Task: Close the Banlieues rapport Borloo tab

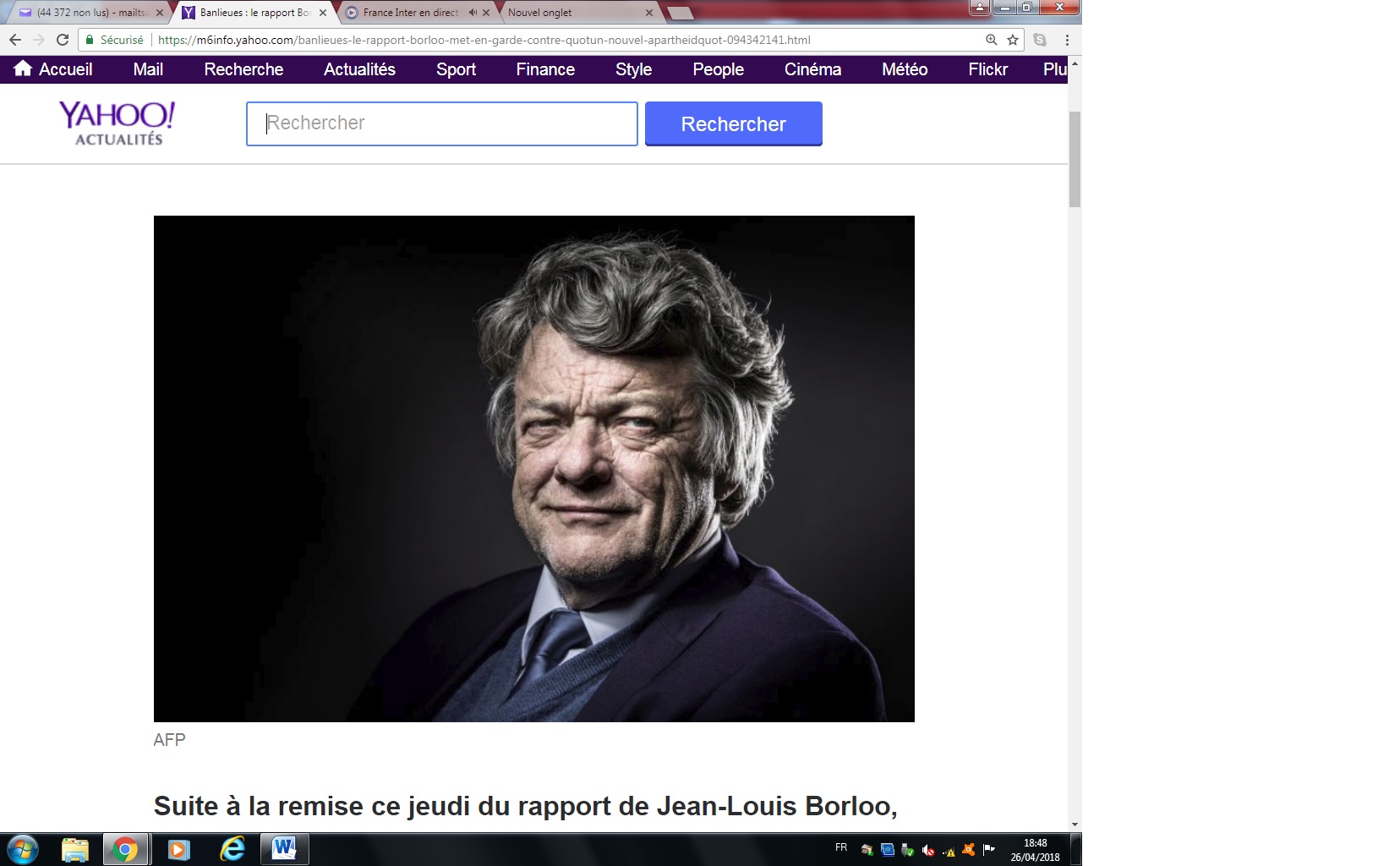Action: coord(323,13)
